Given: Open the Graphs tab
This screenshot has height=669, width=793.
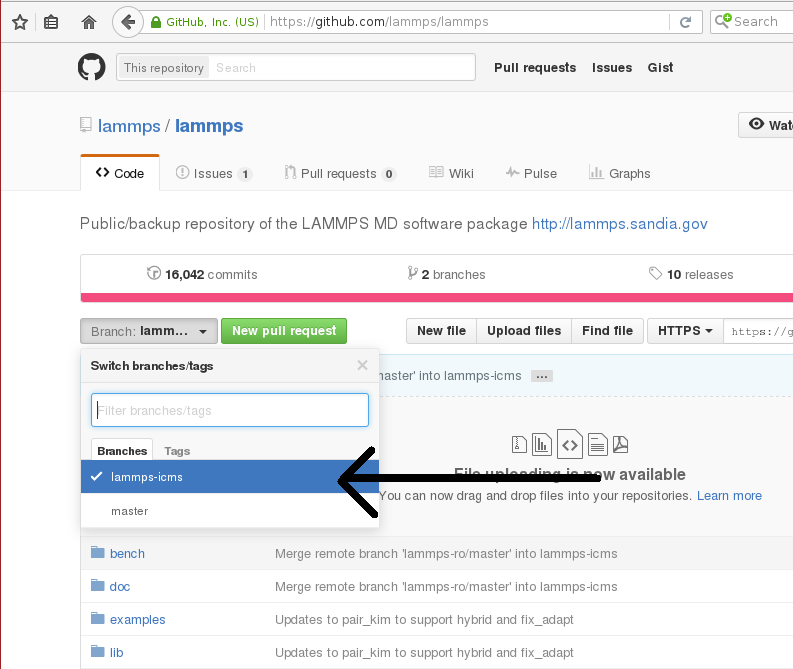Looking at the screenshot, I should [x=620, y=173].
